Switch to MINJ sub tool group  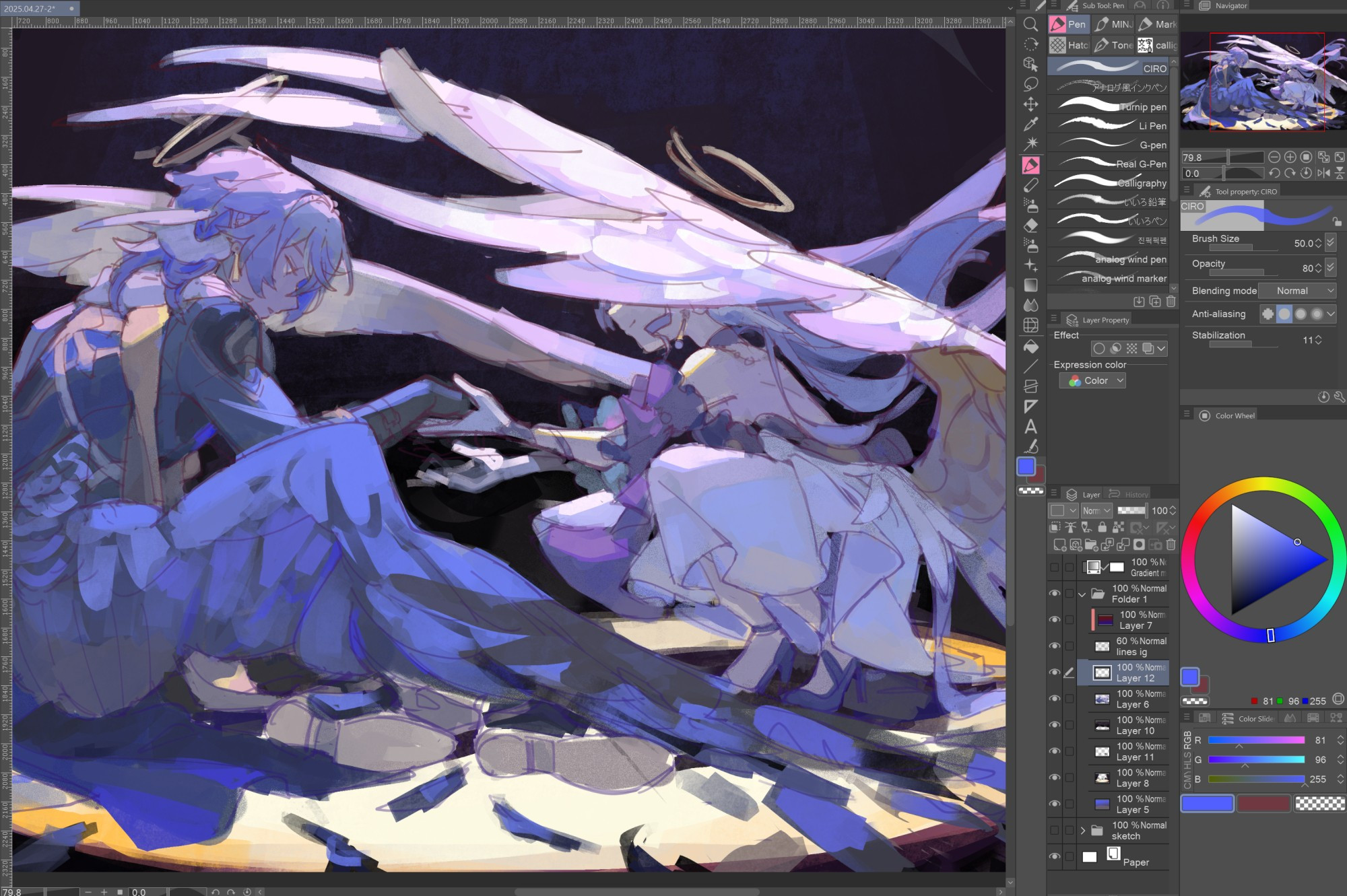pos(1113,24)
